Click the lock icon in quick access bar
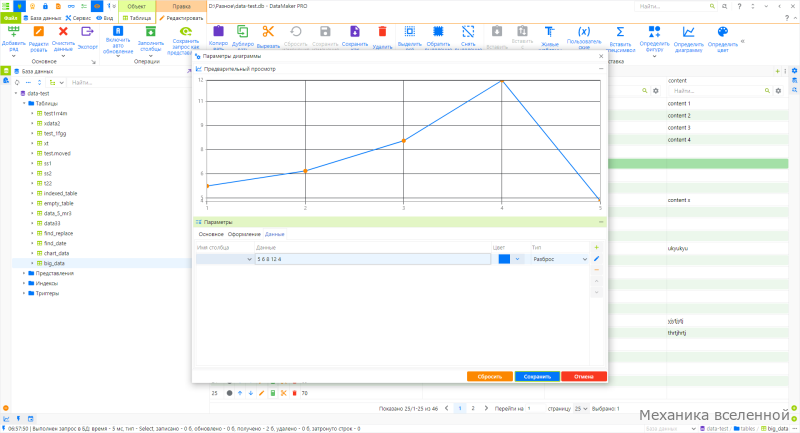This screenshot has height=433, width=800. (x=45, y=6)
